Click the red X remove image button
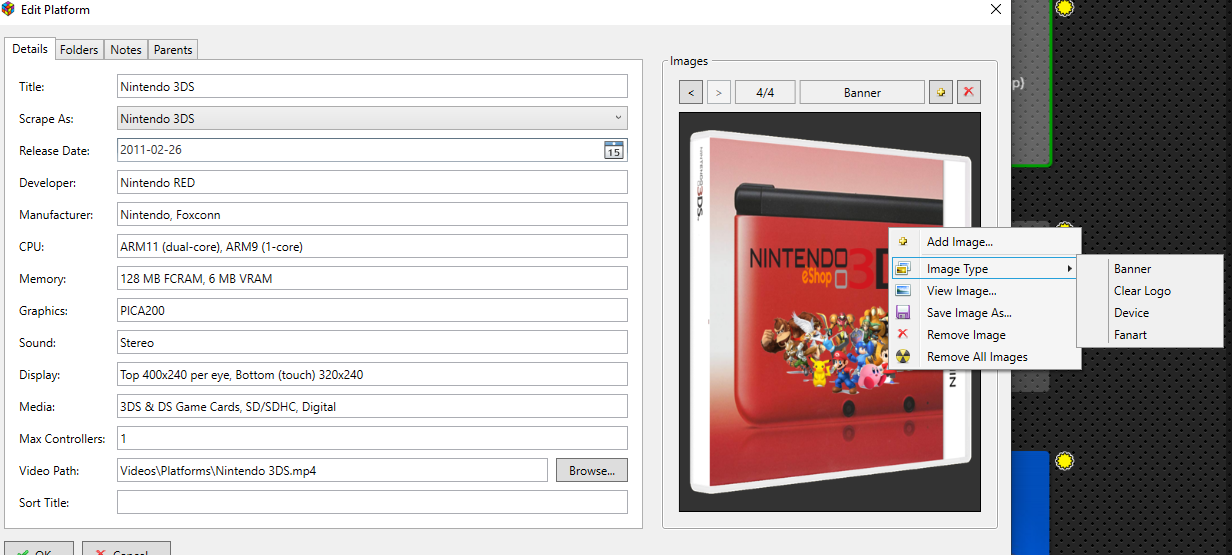The width and height of the screenshot is (1232, 555). click(x=968, y=92)
